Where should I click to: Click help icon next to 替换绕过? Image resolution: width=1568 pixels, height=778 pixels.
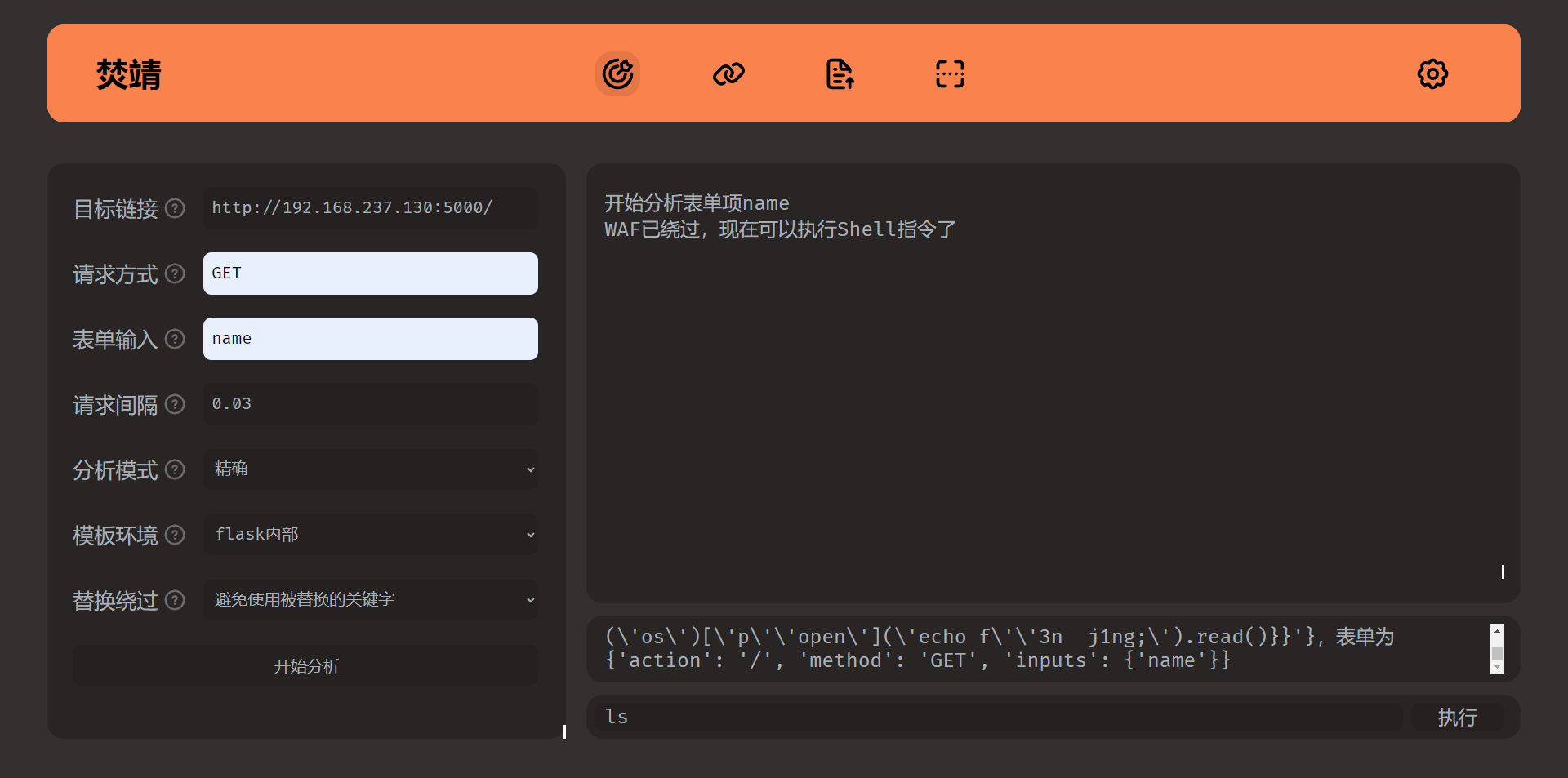click(x=175, y=600)
